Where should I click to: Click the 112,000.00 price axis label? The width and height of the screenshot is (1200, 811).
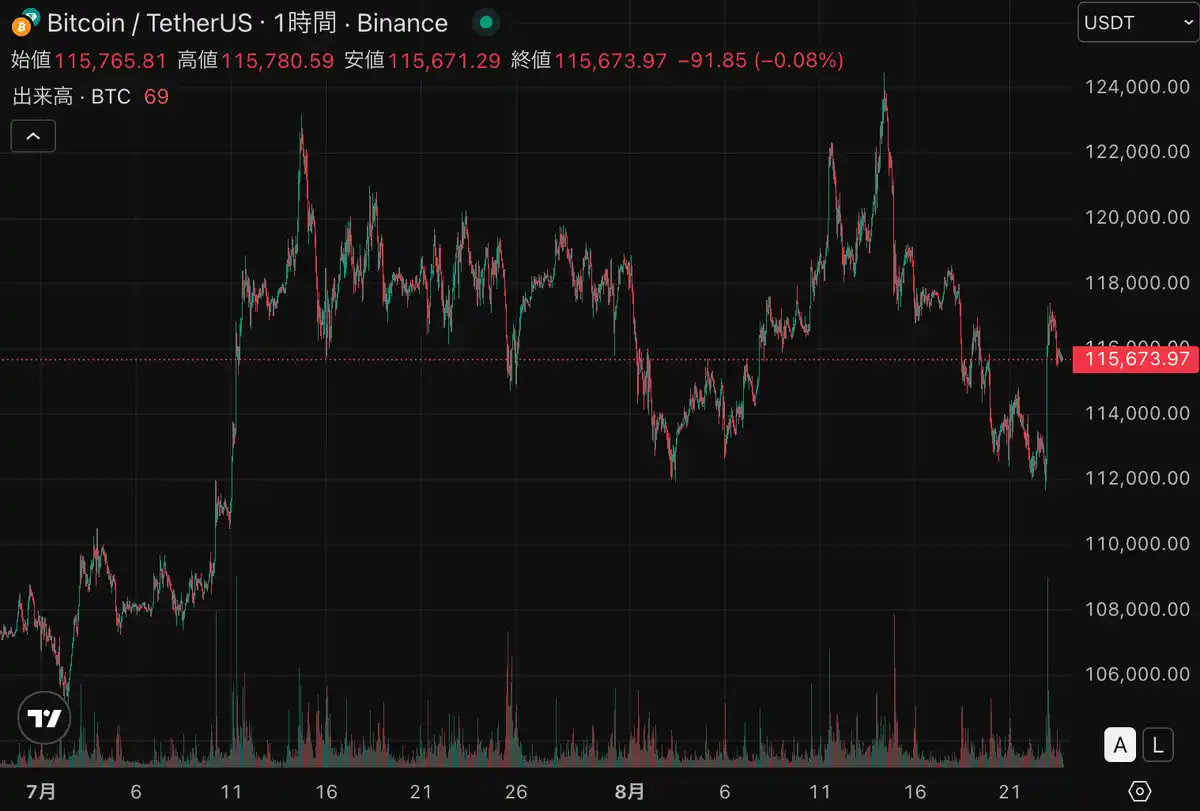pyautogui.click(x=1138, y=478)
